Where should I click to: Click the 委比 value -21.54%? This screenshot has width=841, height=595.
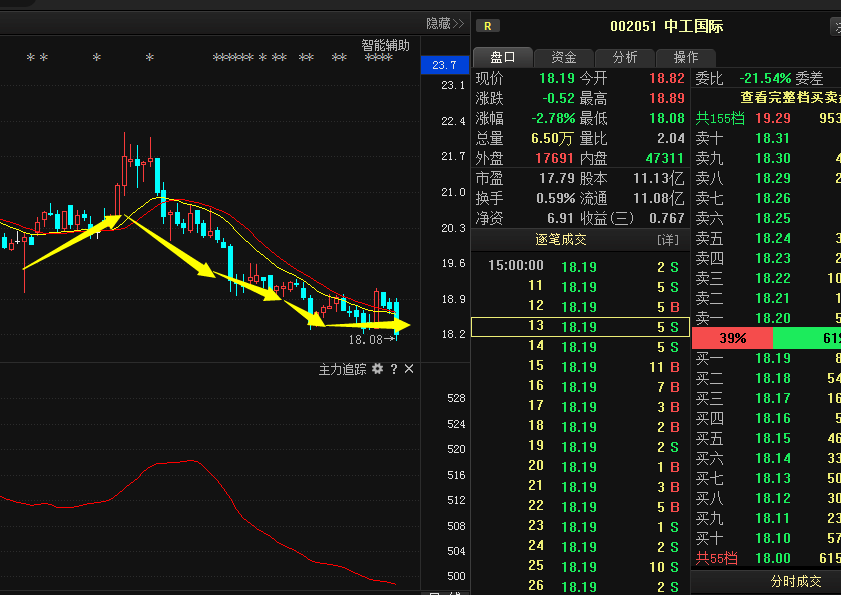pos(765,78)
